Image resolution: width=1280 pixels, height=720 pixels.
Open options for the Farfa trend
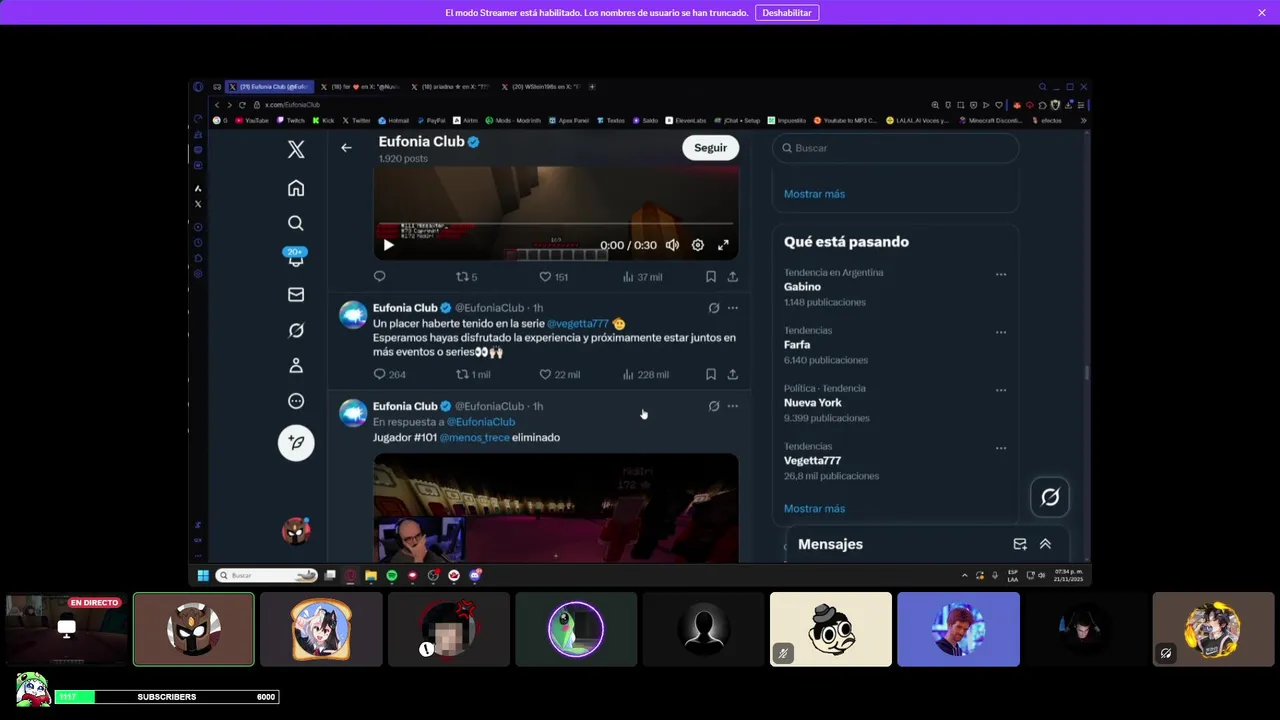pyautogui.click(x=1000, y=332)
